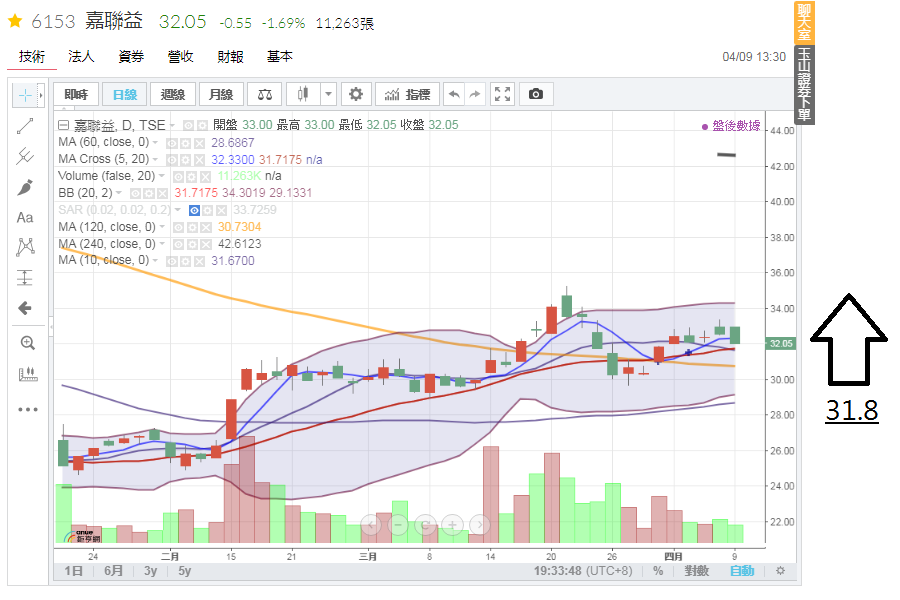Open the 資券 margin tab
This screenshot has width=900, height=600.
click(131, 56)
